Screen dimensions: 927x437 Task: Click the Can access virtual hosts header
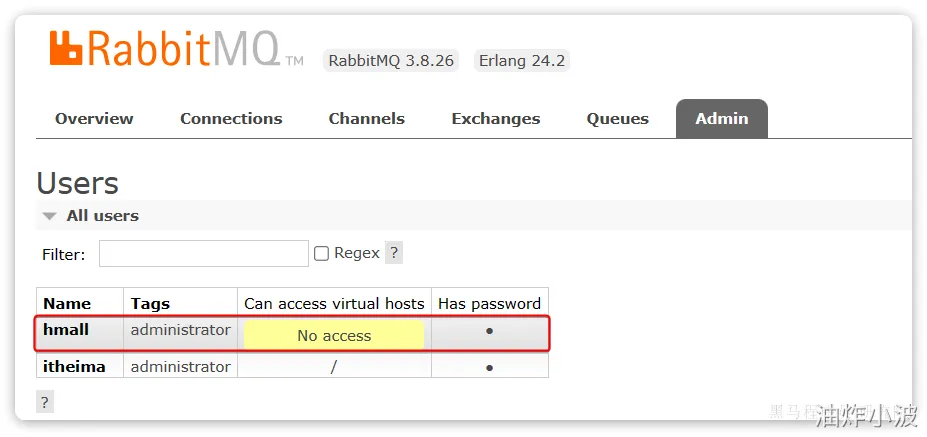pos(334,303)
